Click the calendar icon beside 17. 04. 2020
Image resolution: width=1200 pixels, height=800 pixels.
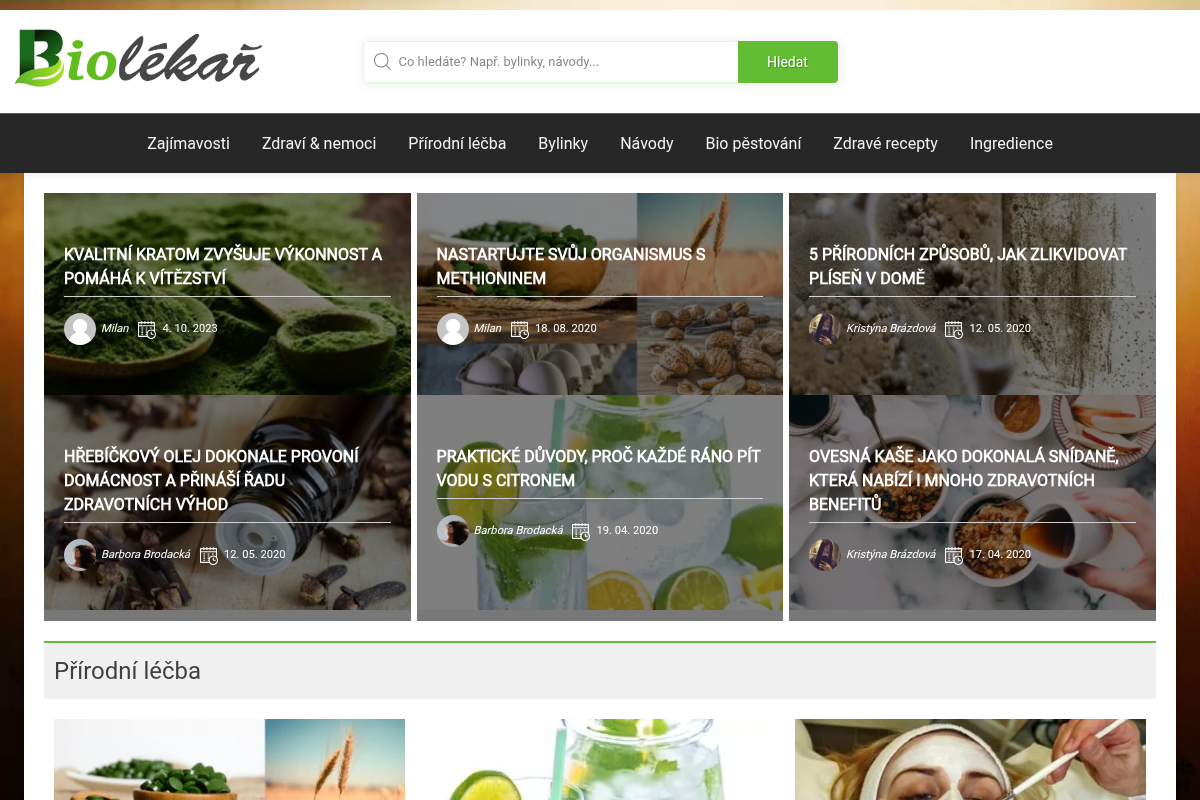(954, 555)
